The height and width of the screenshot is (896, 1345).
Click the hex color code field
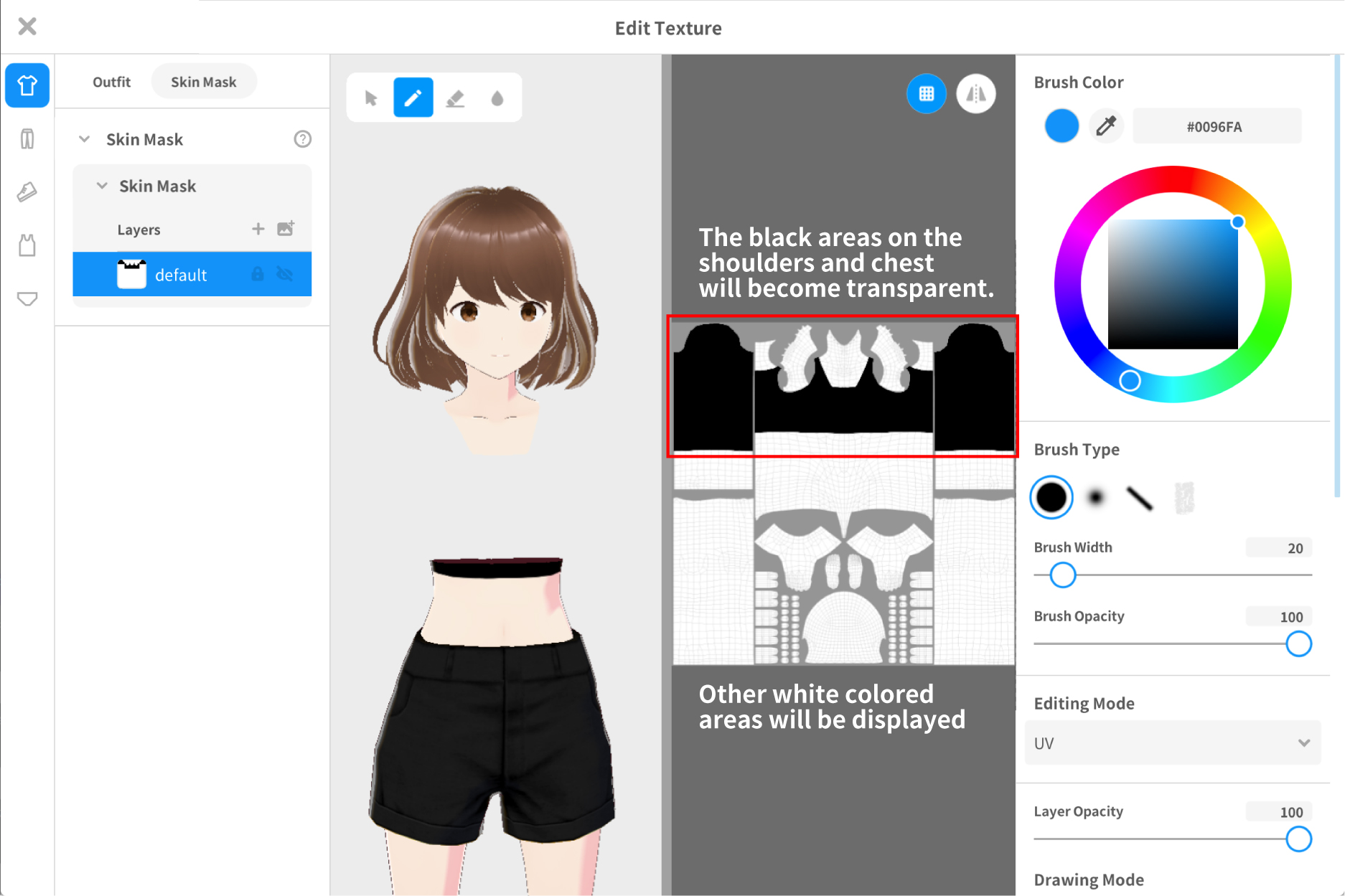coord(1216,126)
